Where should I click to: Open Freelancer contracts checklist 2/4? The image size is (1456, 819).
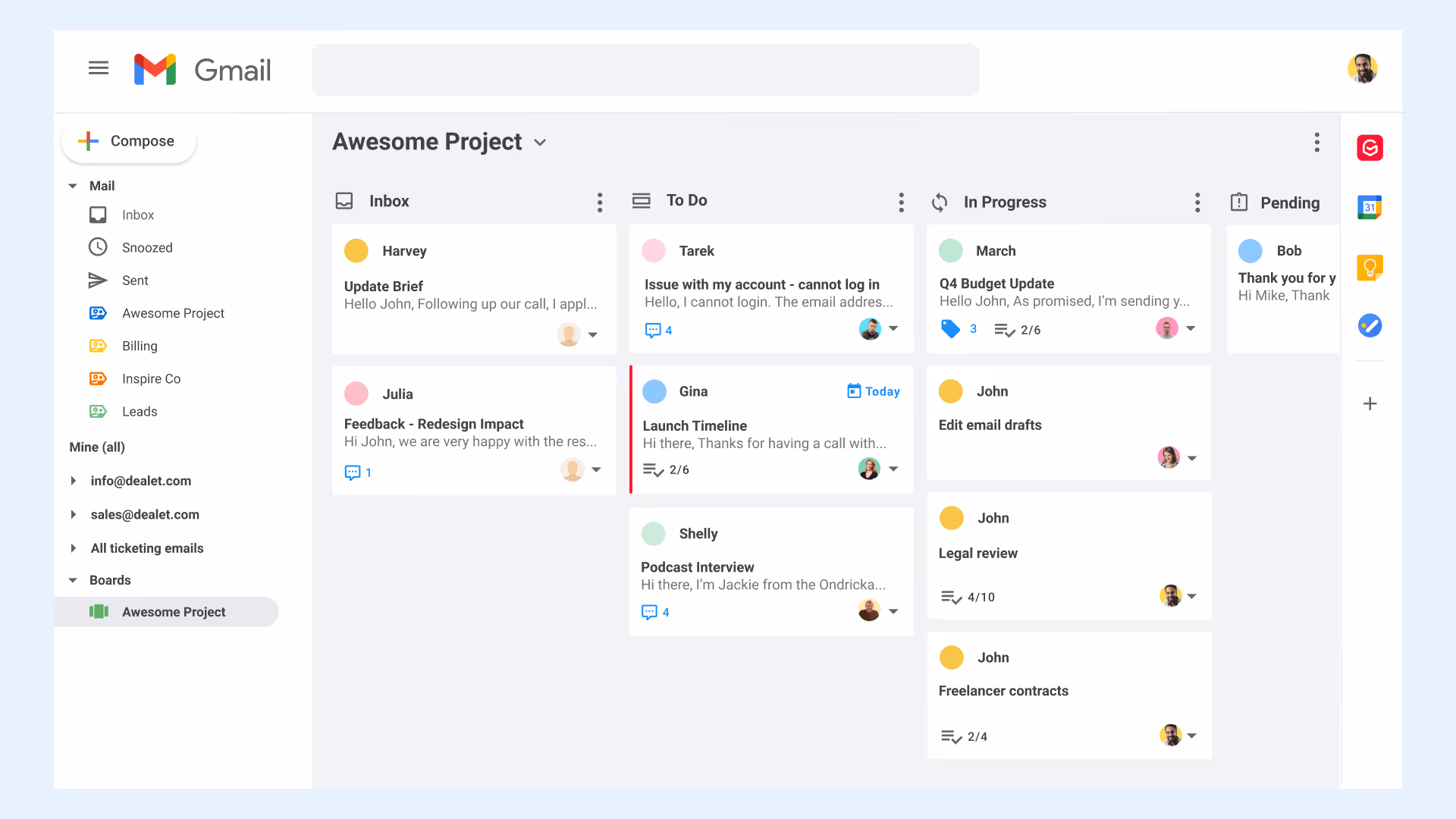click(x=964, y=736)
